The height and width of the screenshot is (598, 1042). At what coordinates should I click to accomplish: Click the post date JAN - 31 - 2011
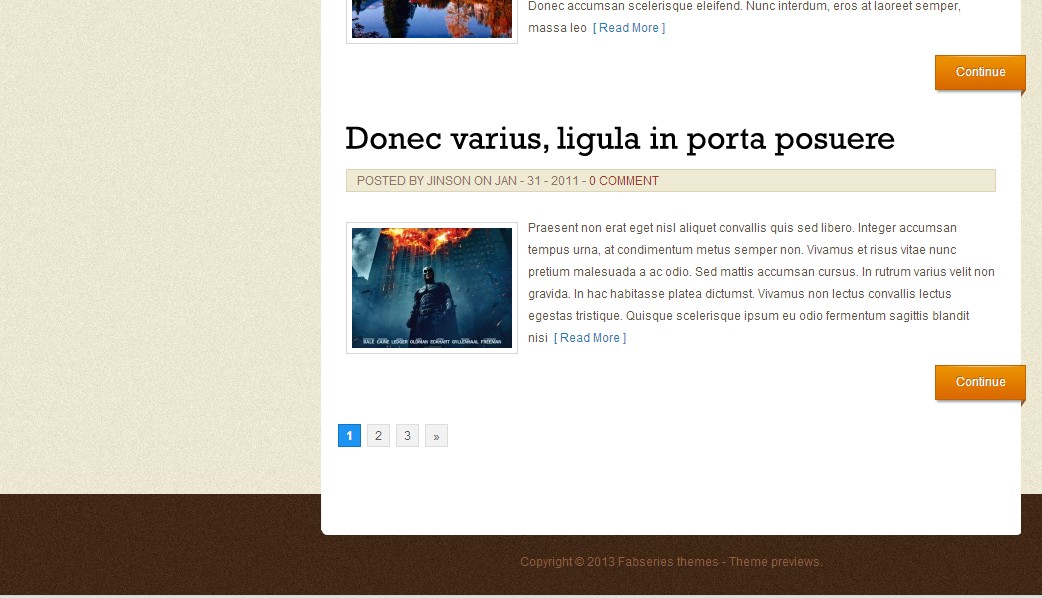(536, 181)
